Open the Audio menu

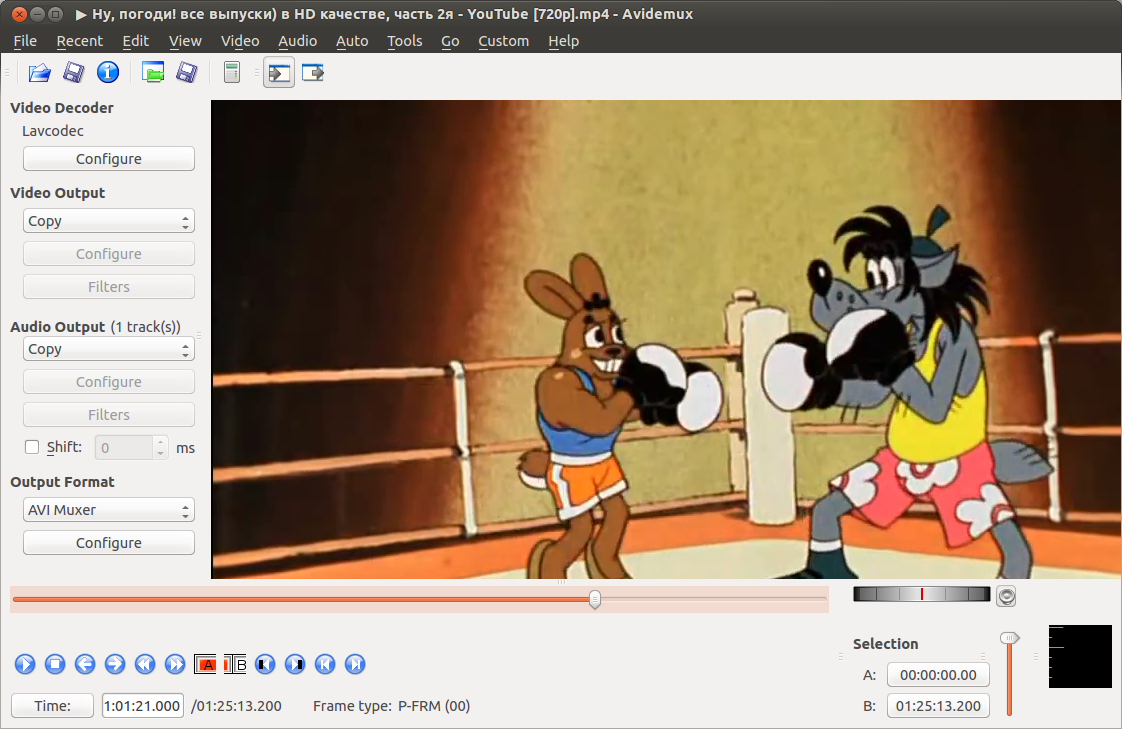(x=298, y=41)
